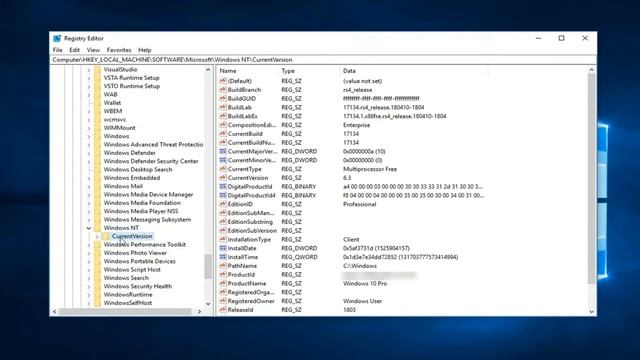Collapse the Windows NT tree node
Screen dimensions: 640x360
click(89, 228)
